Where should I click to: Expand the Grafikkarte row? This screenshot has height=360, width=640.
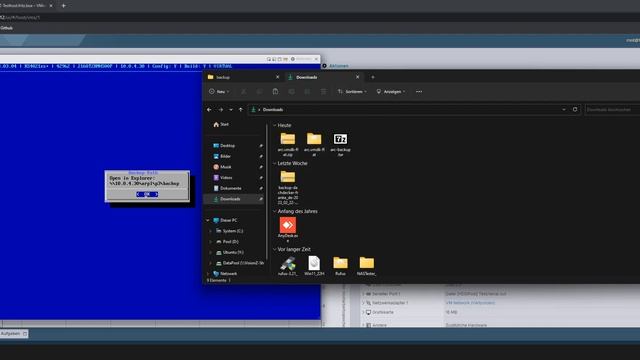pyautogui.click(x=363, y=312)
